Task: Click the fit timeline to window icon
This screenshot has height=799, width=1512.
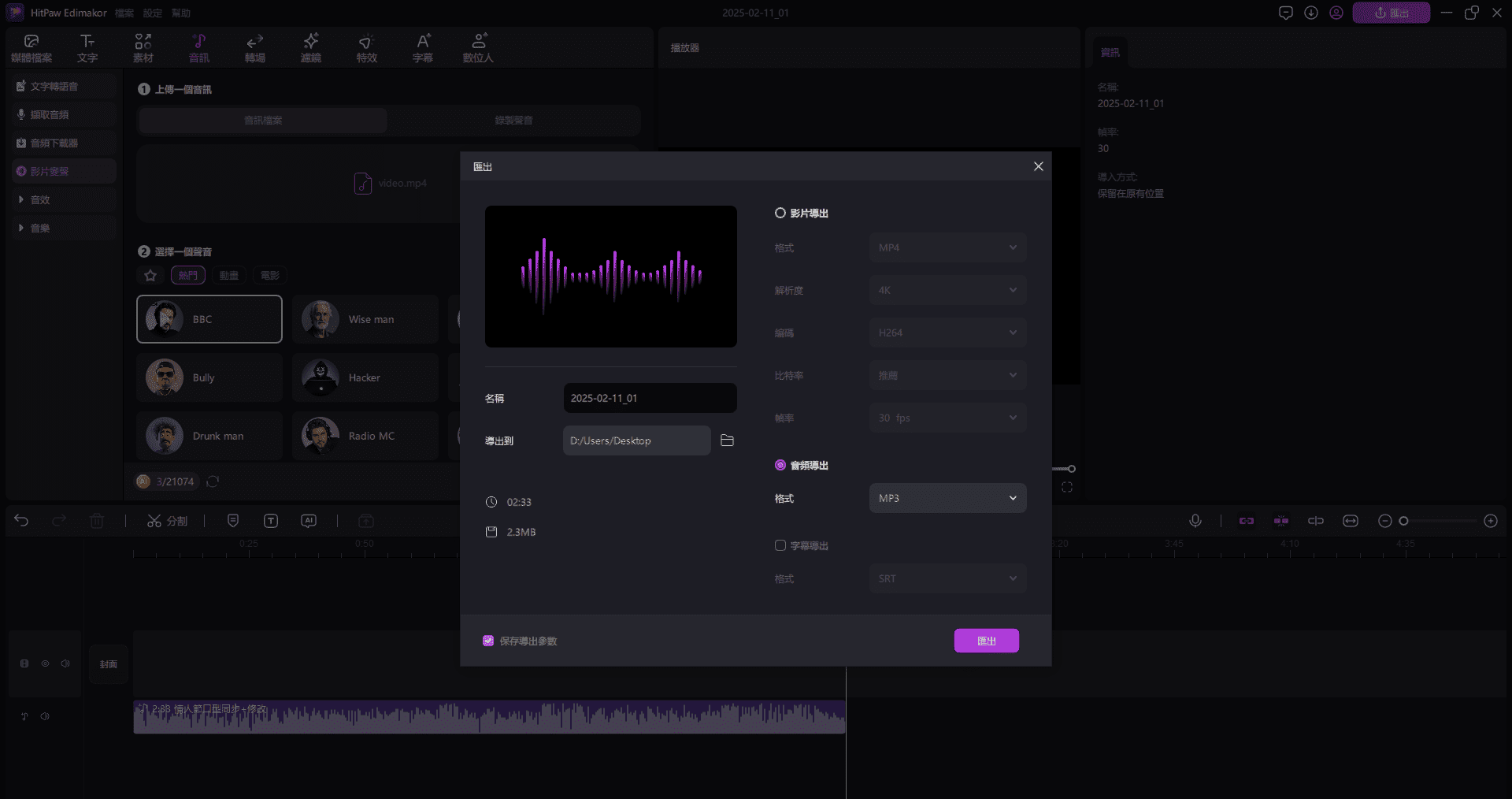Action: point(1351,521)
